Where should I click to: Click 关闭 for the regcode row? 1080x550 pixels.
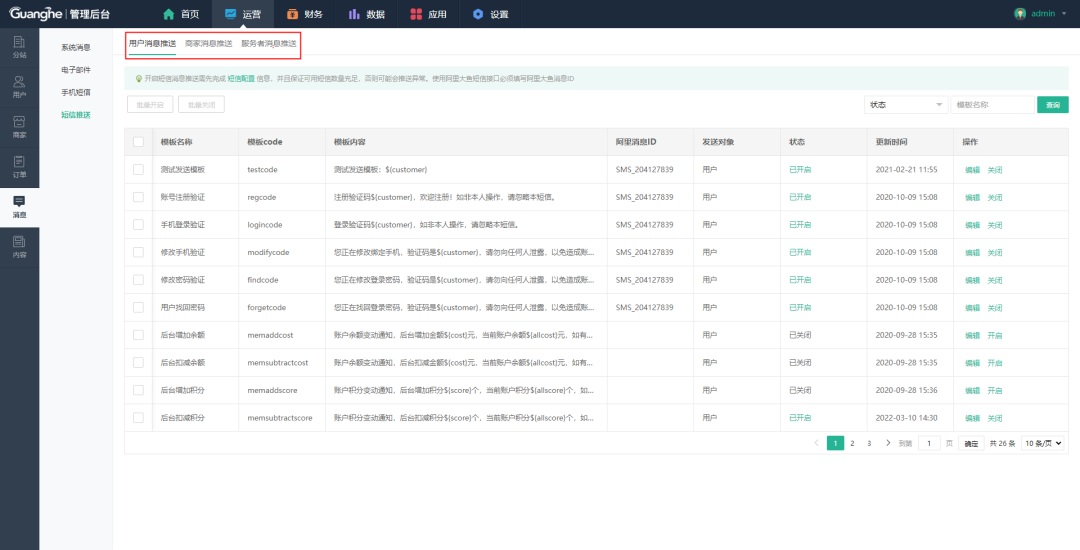click(x=995, y=198)
